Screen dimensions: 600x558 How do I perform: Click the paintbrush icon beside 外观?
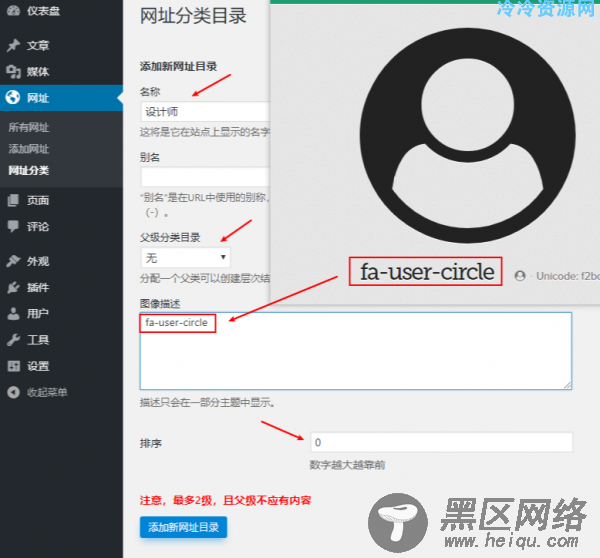point(13,261)
